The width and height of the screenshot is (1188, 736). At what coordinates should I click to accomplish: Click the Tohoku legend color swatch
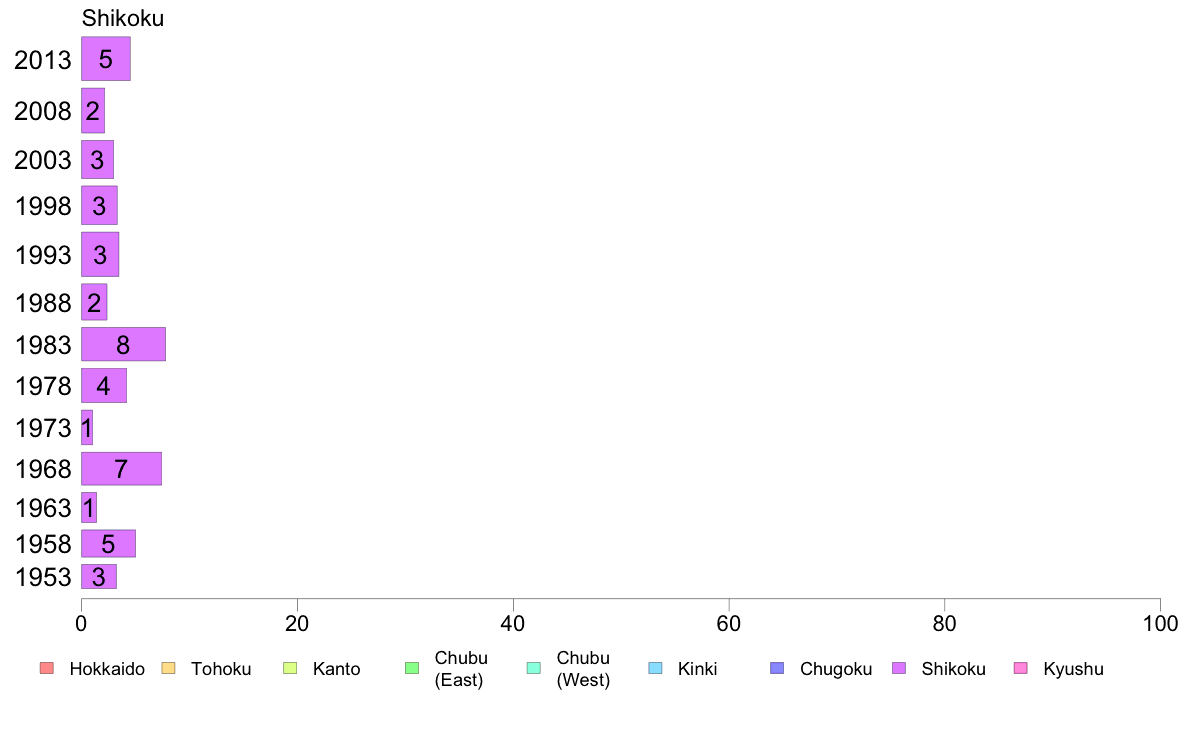[x=168, y=668]
